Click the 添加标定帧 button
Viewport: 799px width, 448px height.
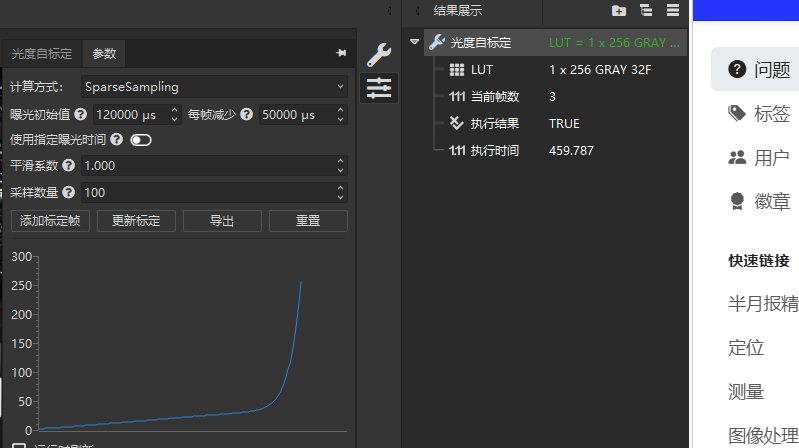[50, 221]
